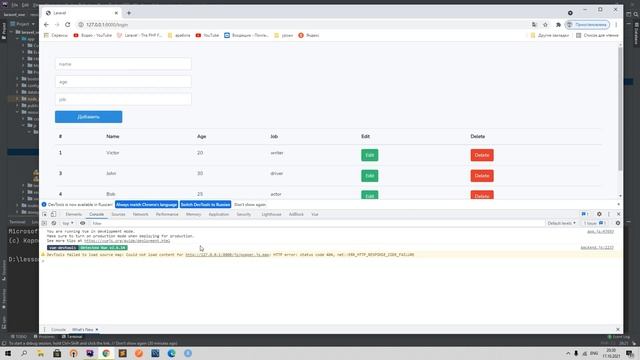Click the job cell 'driver'
The image size is (640, 360).
276,173
